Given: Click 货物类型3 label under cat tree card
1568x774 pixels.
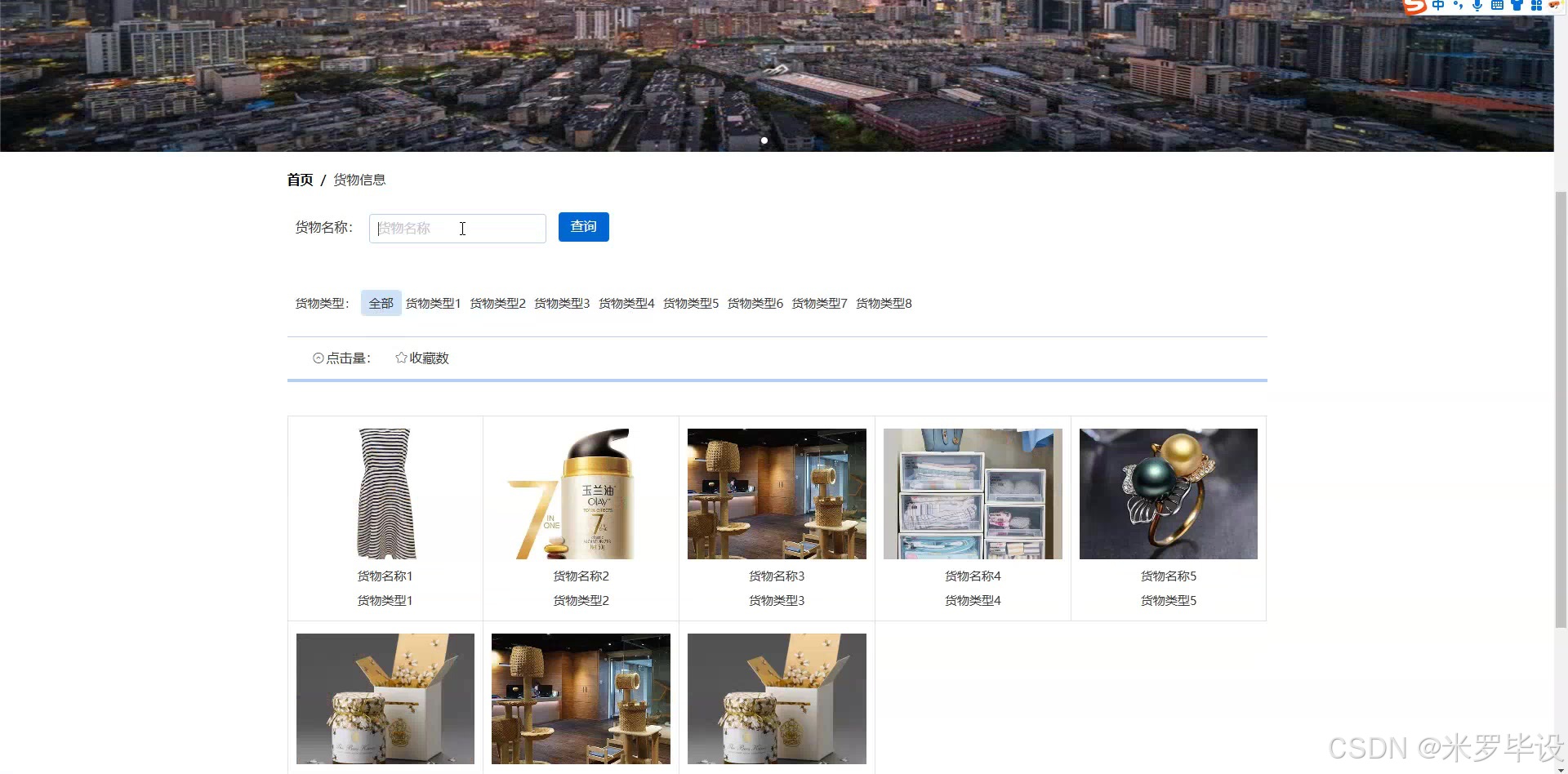Looking at the screenshot, I should [x=777, y=601].
